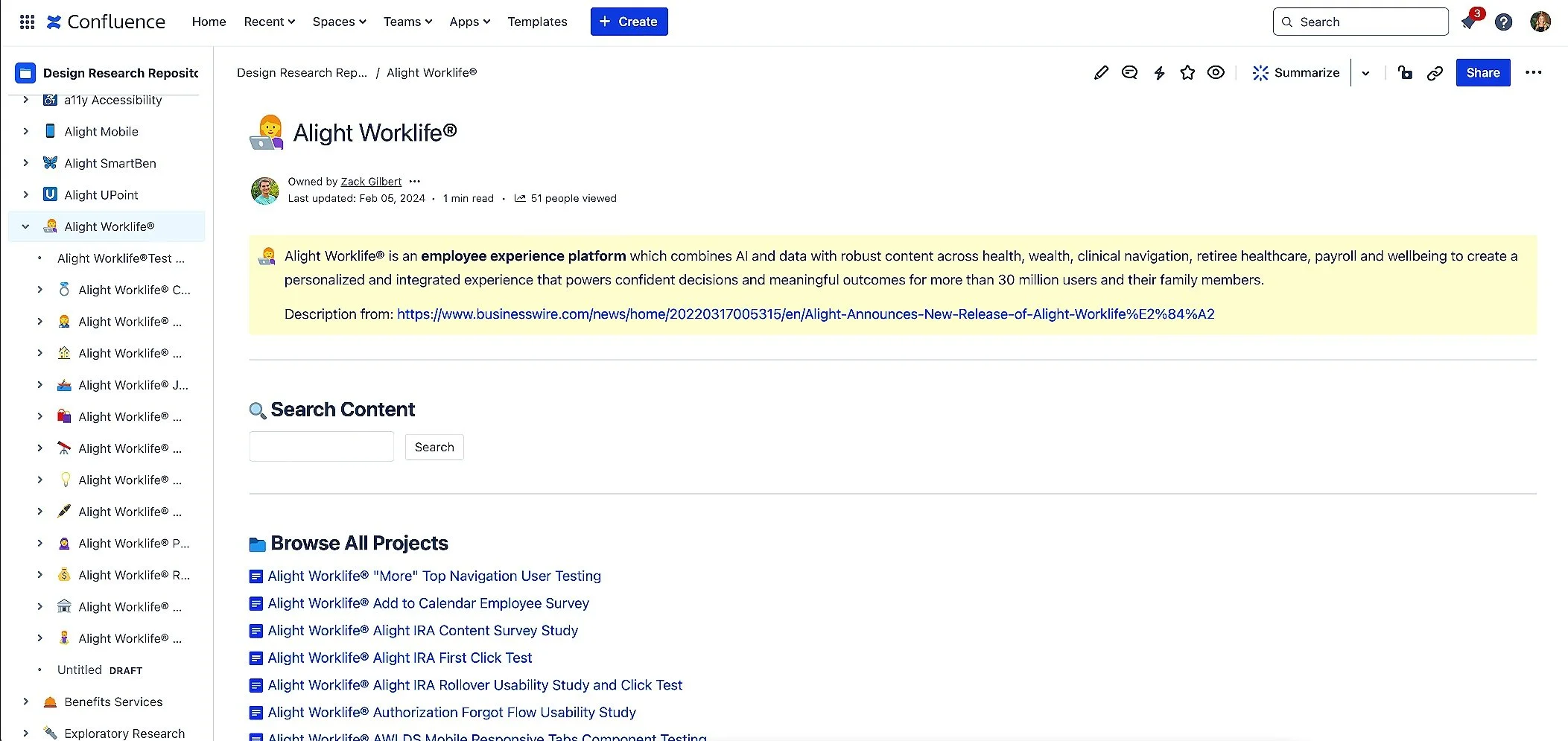Viewport: 1568px width, 741px height.
Task: Go to Home in the top navigation
Action: point(209,22)
